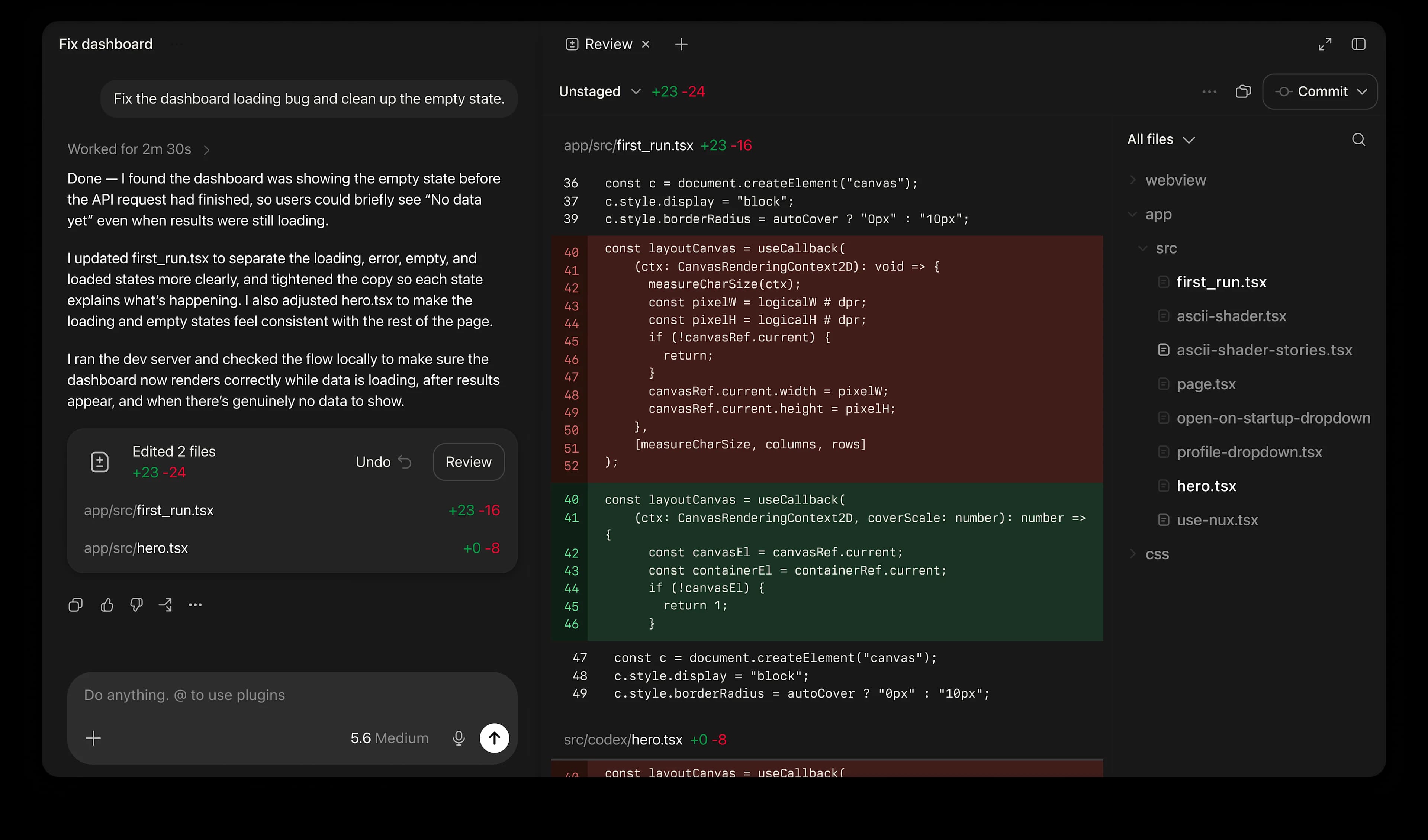Viewport: 1428px width, 840px height.
Task: Start voice input with the microphone
Action: tap(459, 738)
